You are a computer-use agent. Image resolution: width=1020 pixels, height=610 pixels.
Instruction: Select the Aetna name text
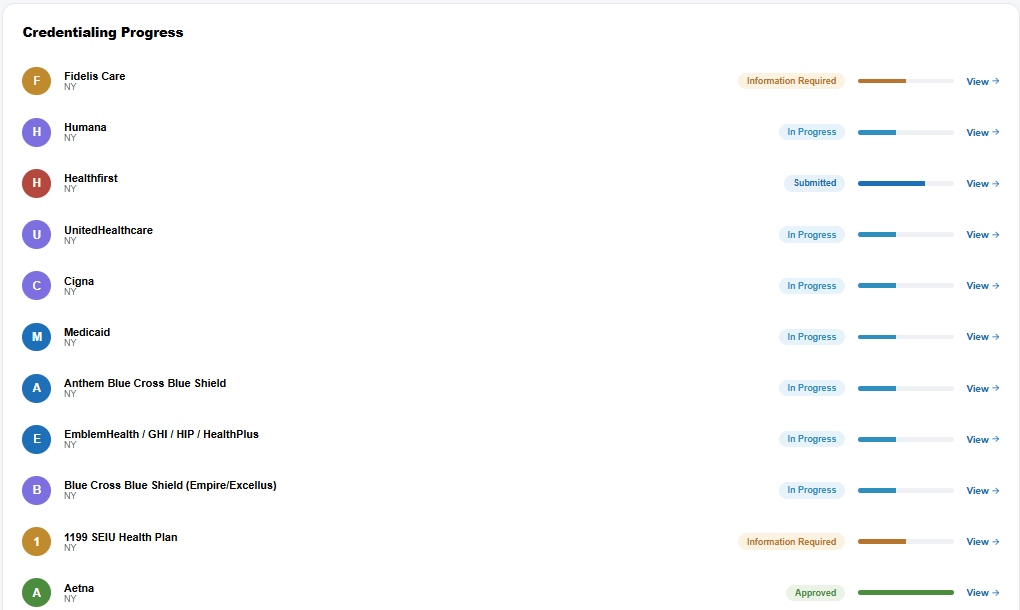[x=79, y=589]
